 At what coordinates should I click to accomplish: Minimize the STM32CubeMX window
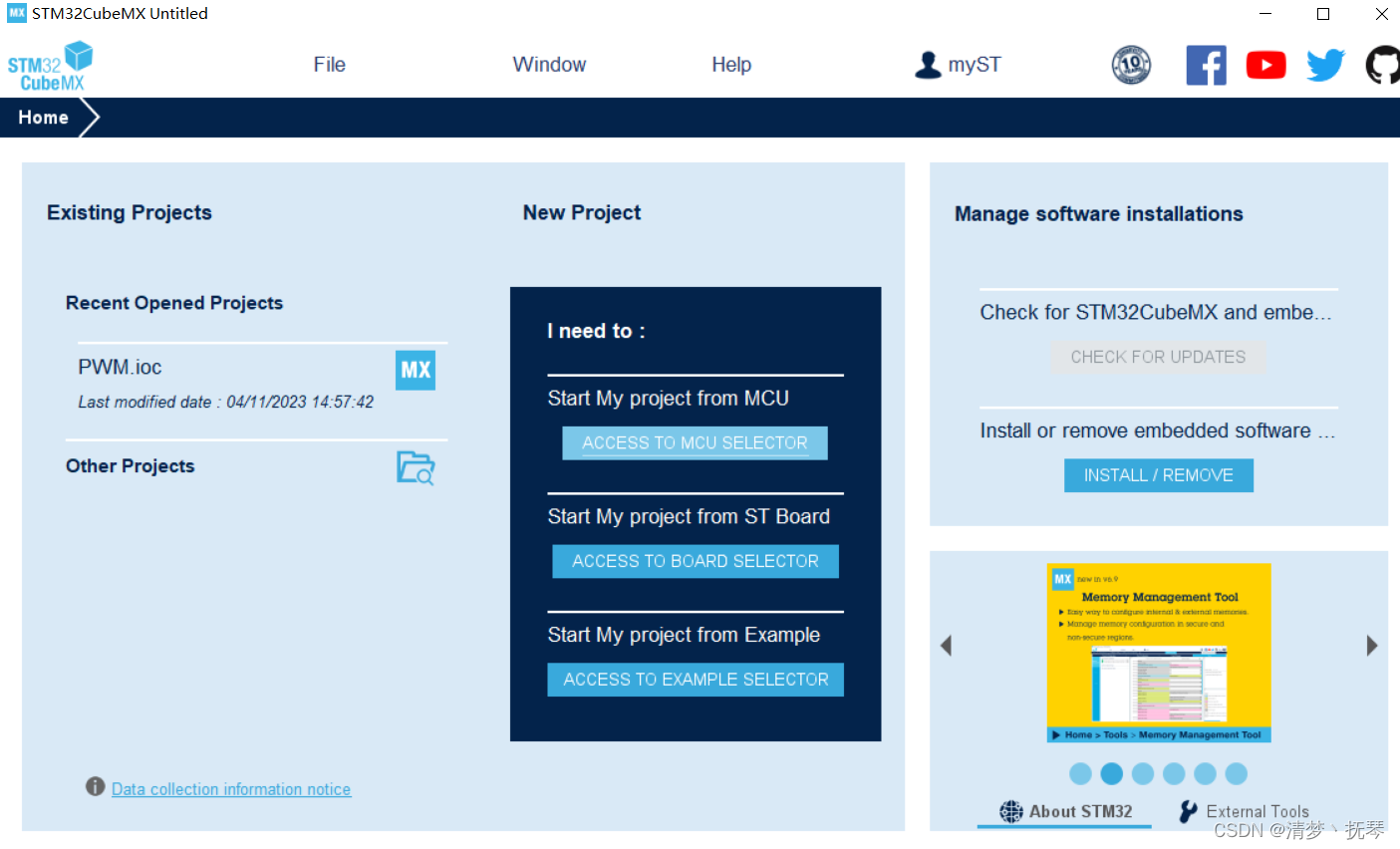[x=1265, y=14]
